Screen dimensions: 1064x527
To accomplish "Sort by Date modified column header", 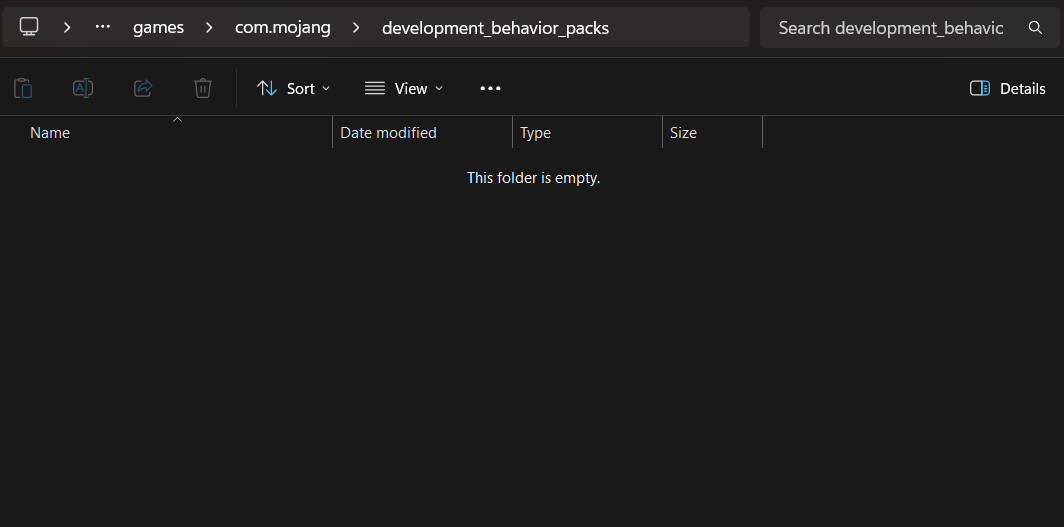I will 388,133.
